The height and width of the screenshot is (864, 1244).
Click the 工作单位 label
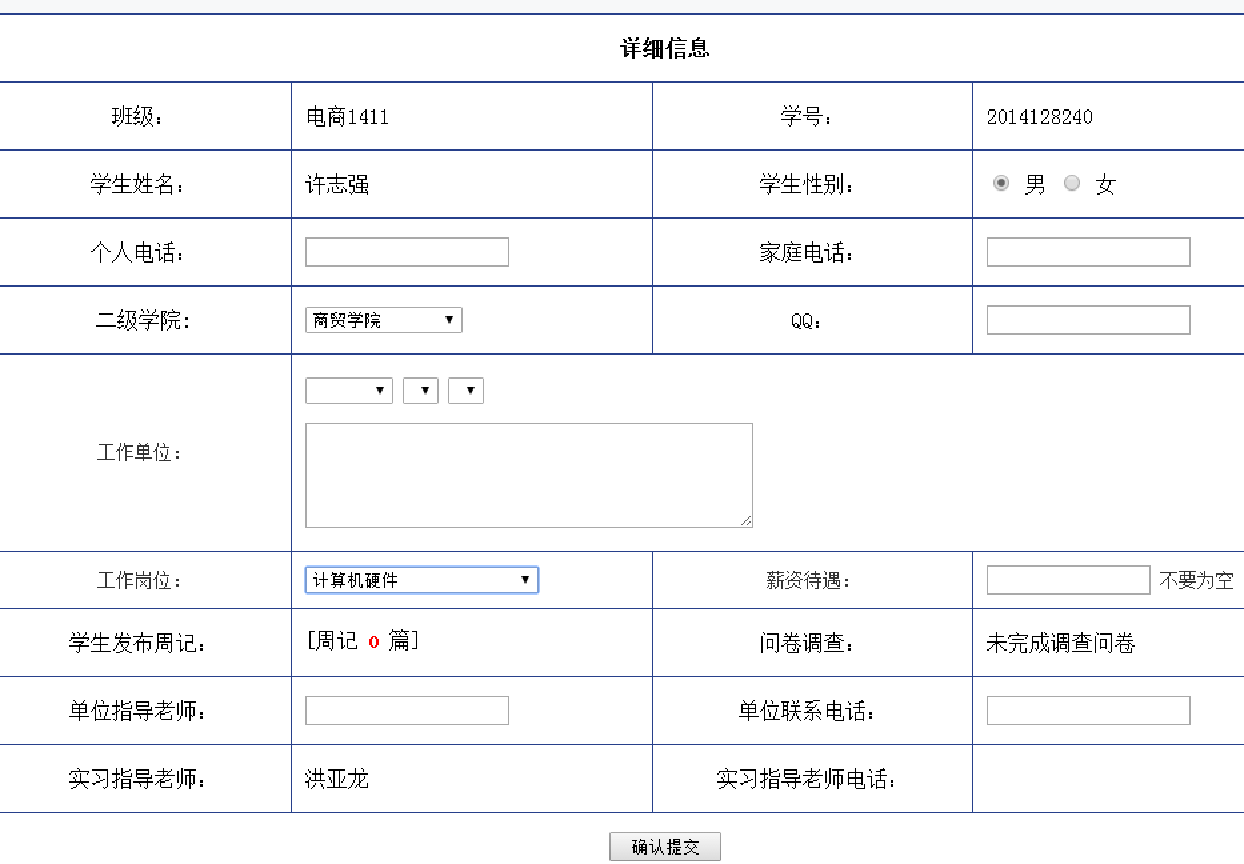(x=139, y=453)
